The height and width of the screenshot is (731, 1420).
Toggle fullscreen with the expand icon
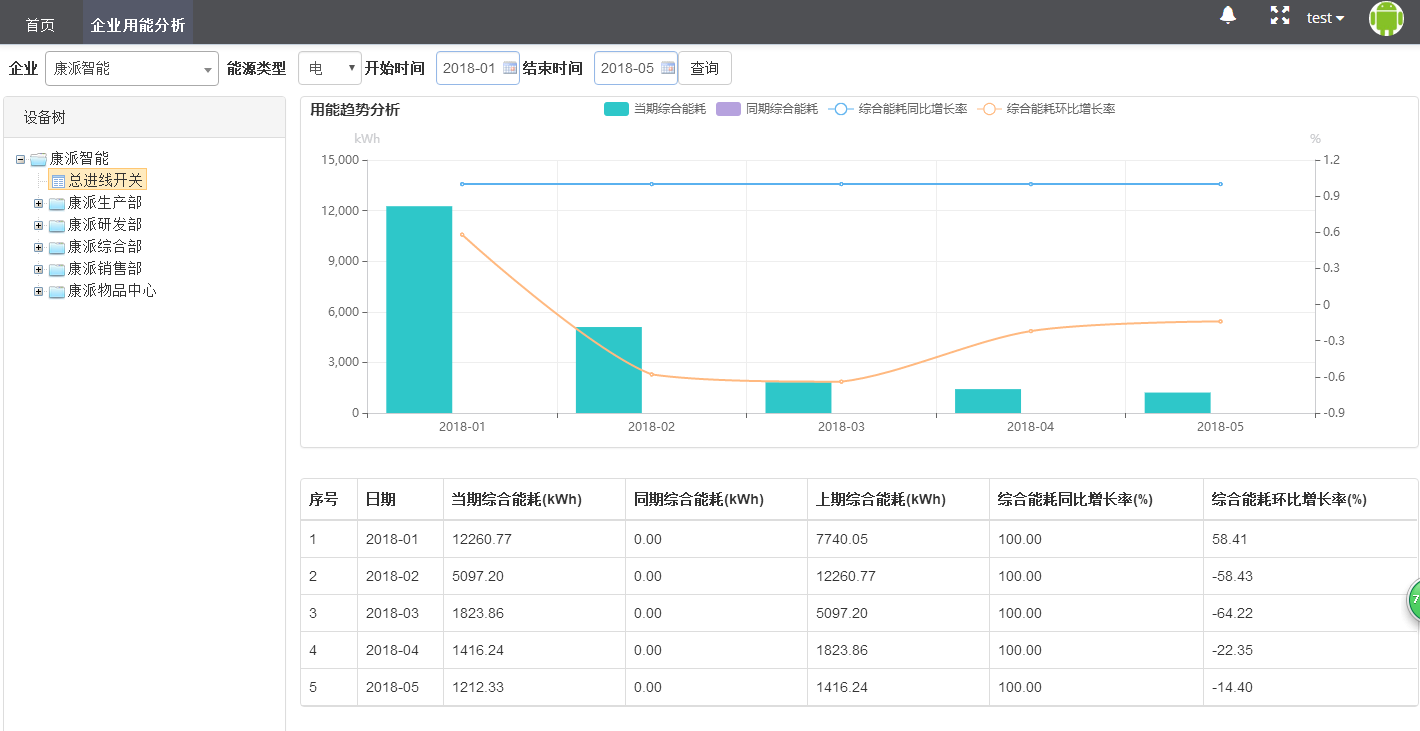tap(1279, 15)
